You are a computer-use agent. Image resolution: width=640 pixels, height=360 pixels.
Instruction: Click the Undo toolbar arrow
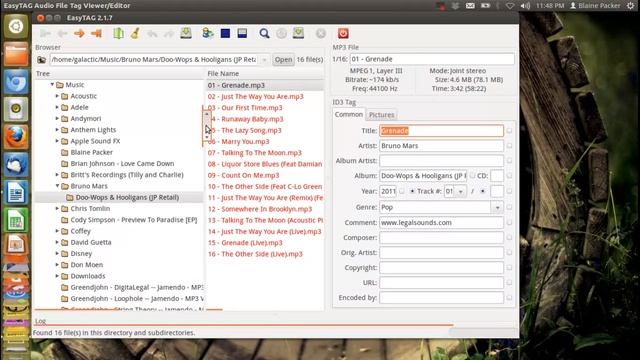(152, 33)
